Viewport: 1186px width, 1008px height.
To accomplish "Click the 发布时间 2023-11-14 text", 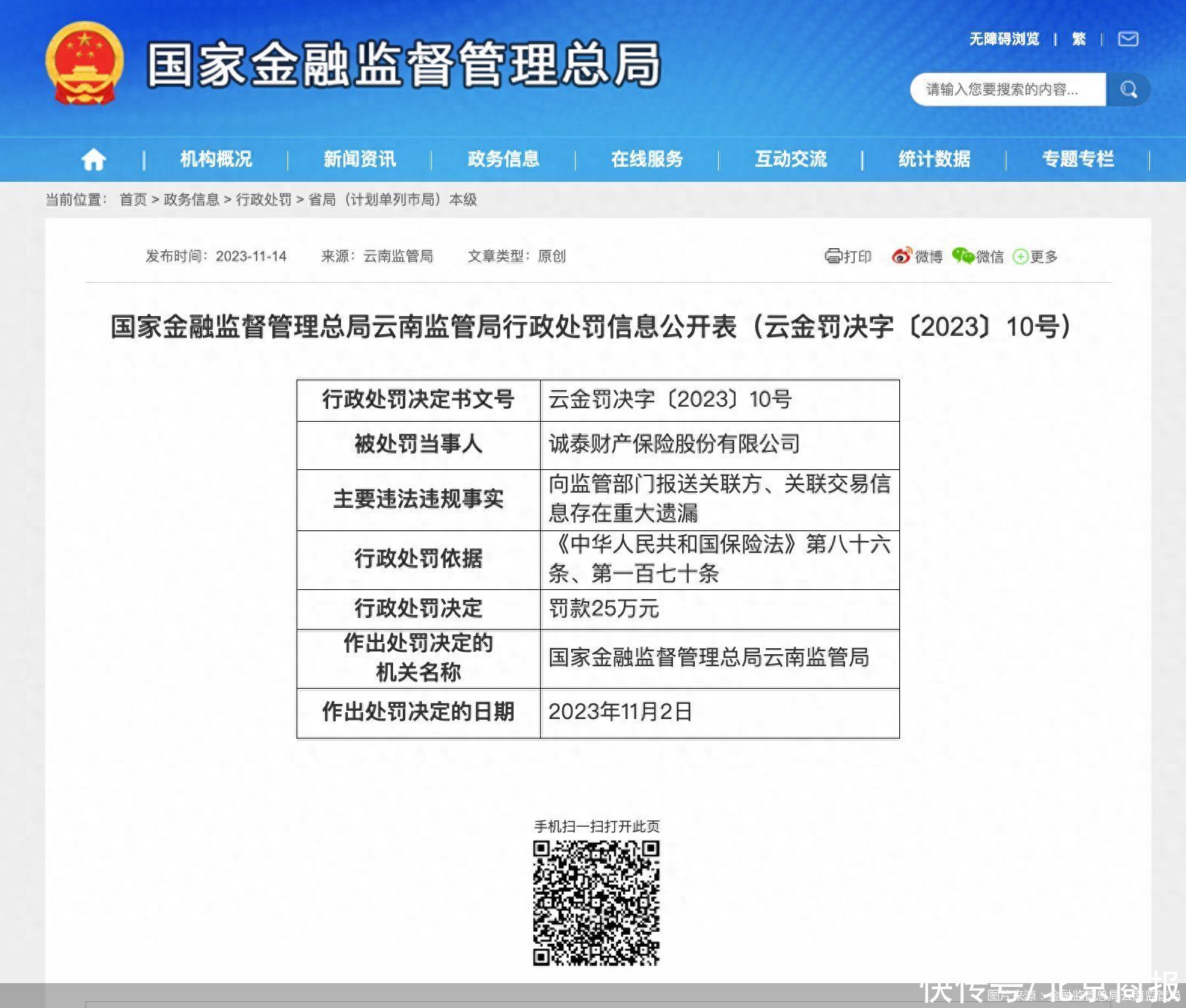I will click(x=216, y=257).
